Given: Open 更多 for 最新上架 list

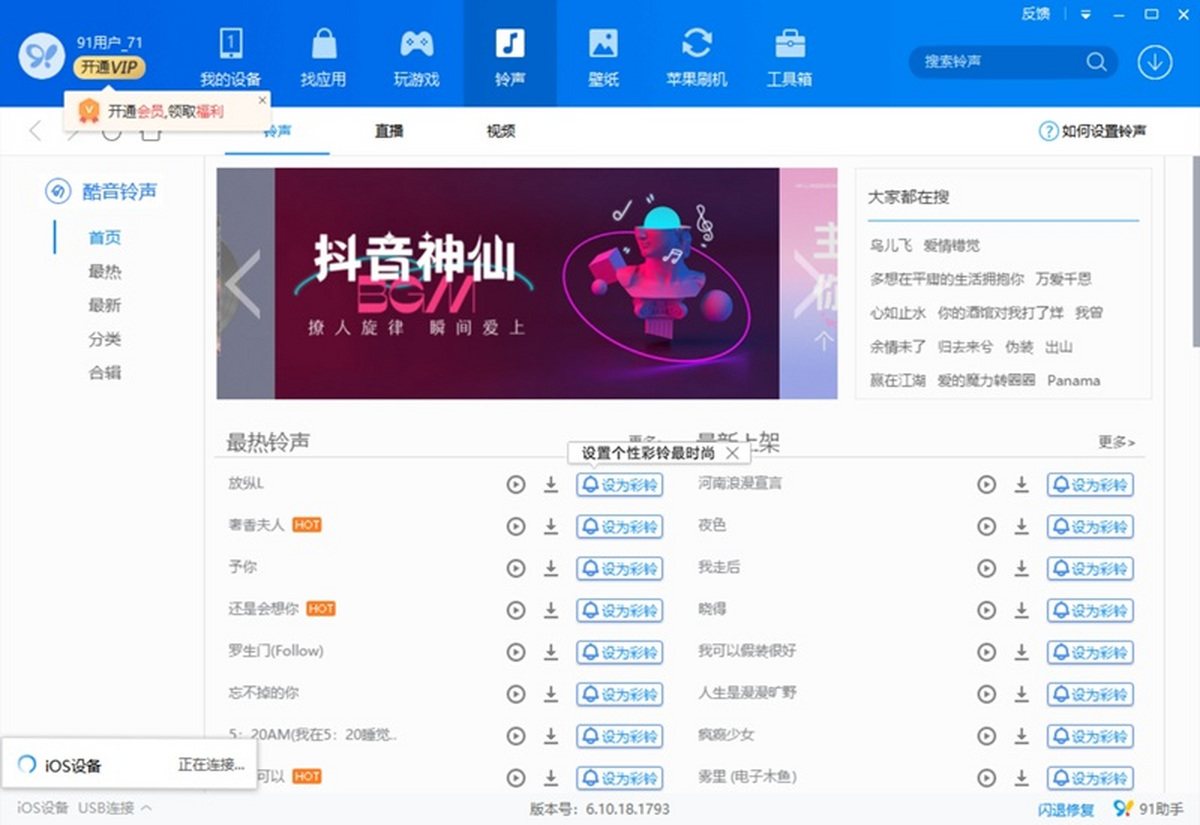Looking at the screenshot, I should click(x=1117, y=442).
